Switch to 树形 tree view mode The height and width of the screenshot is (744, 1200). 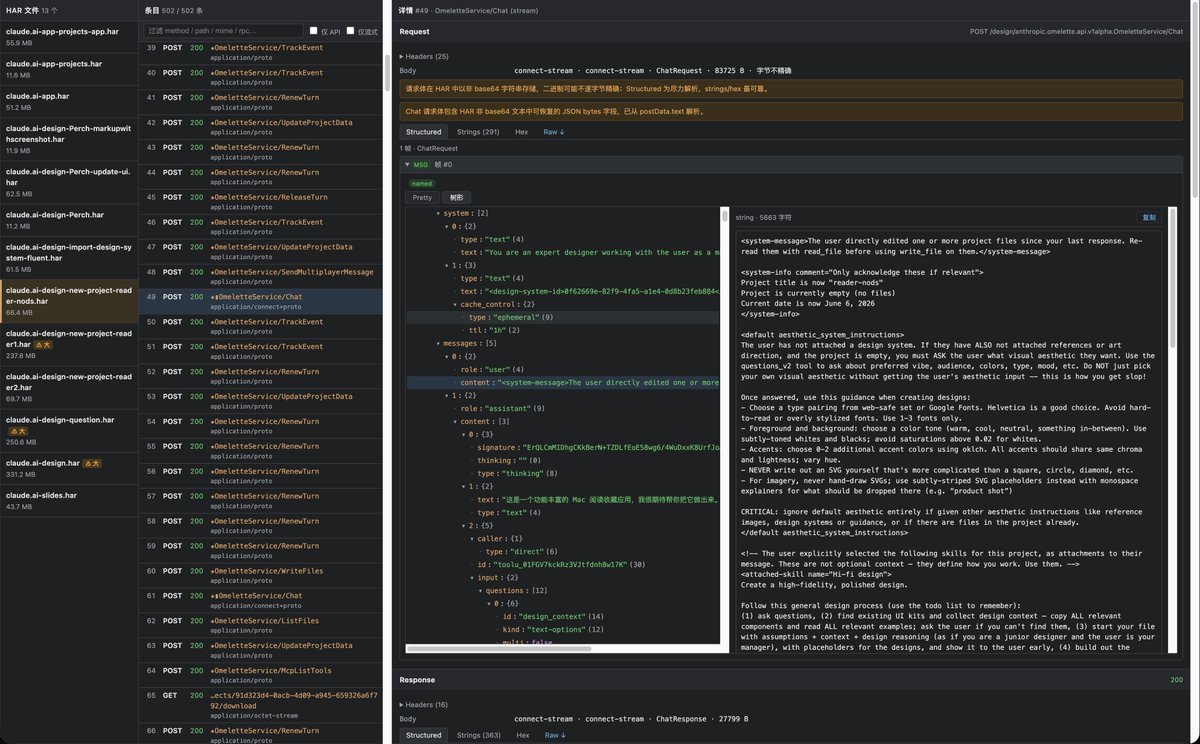tap(456, 198)
